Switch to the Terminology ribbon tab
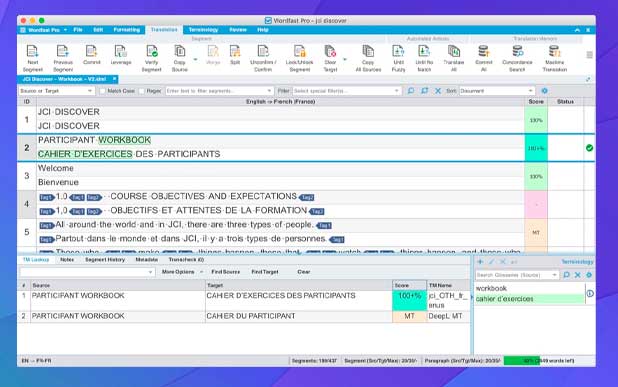The image size is (618, 387). 203,30
